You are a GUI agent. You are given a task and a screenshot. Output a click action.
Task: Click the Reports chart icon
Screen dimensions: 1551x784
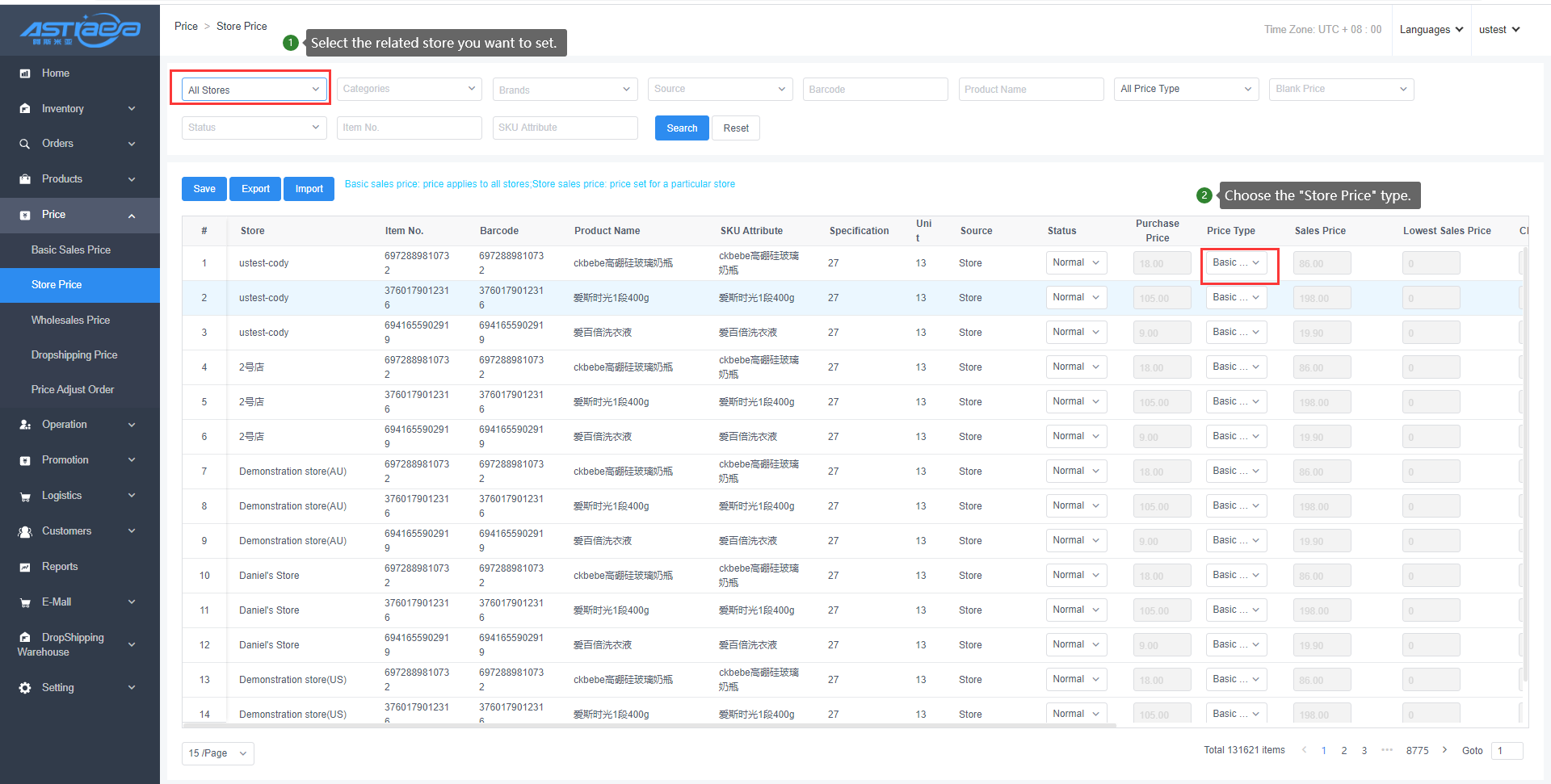(25, 567)
